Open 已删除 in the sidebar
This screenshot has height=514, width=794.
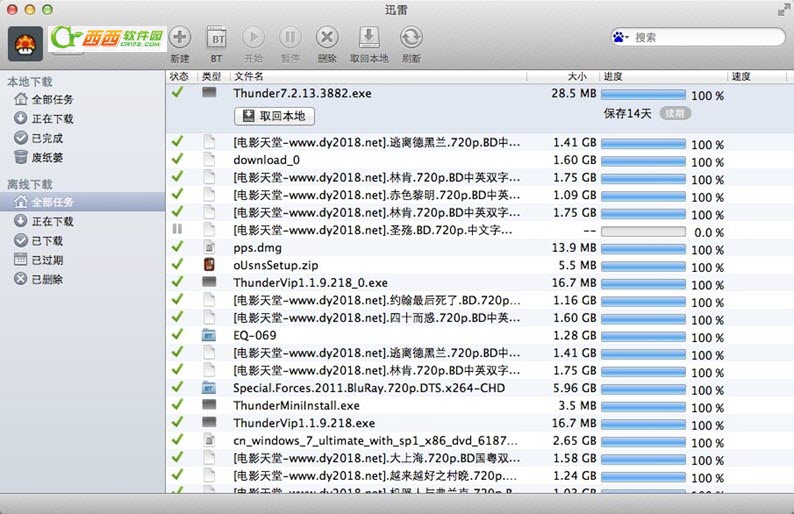[x=38, y=279]
